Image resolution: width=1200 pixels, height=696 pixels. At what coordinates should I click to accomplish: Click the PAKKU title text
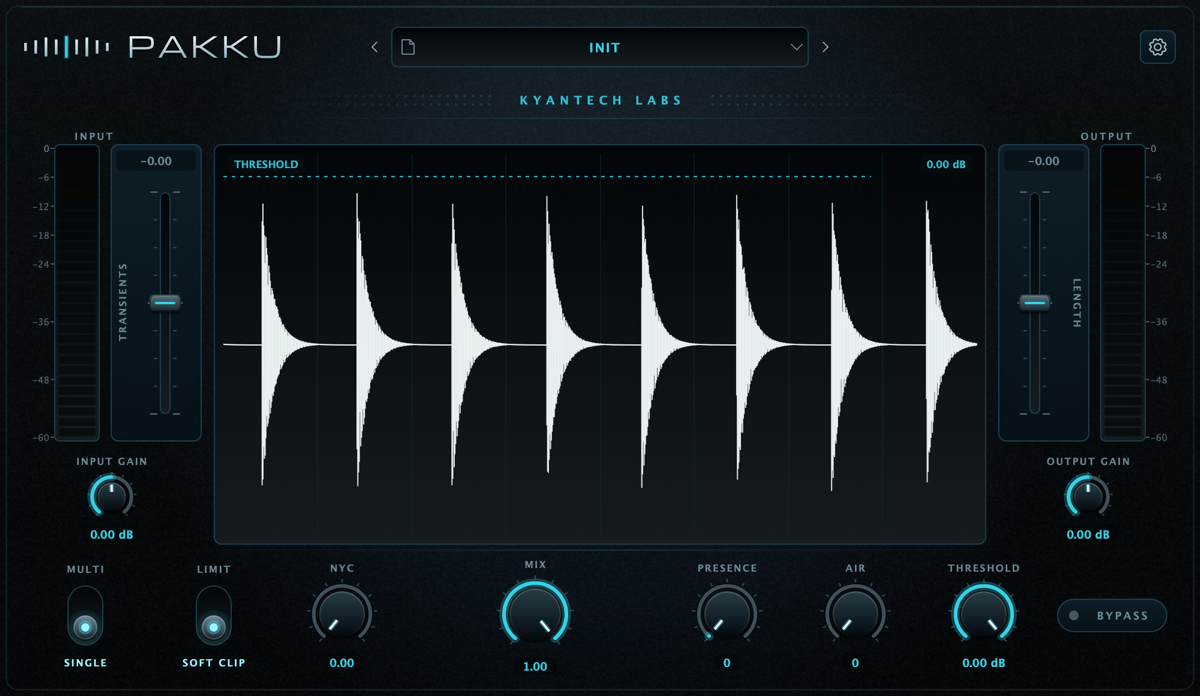(x=204, y=47)
